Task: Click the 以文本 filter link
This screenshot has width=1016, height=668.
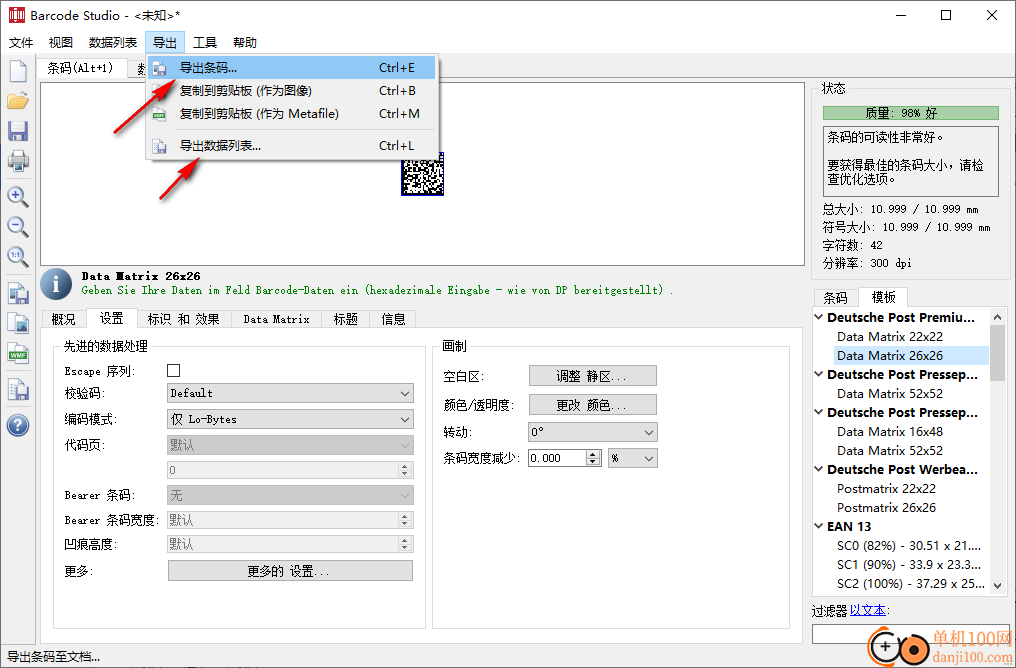Action: tap(868, 610)
